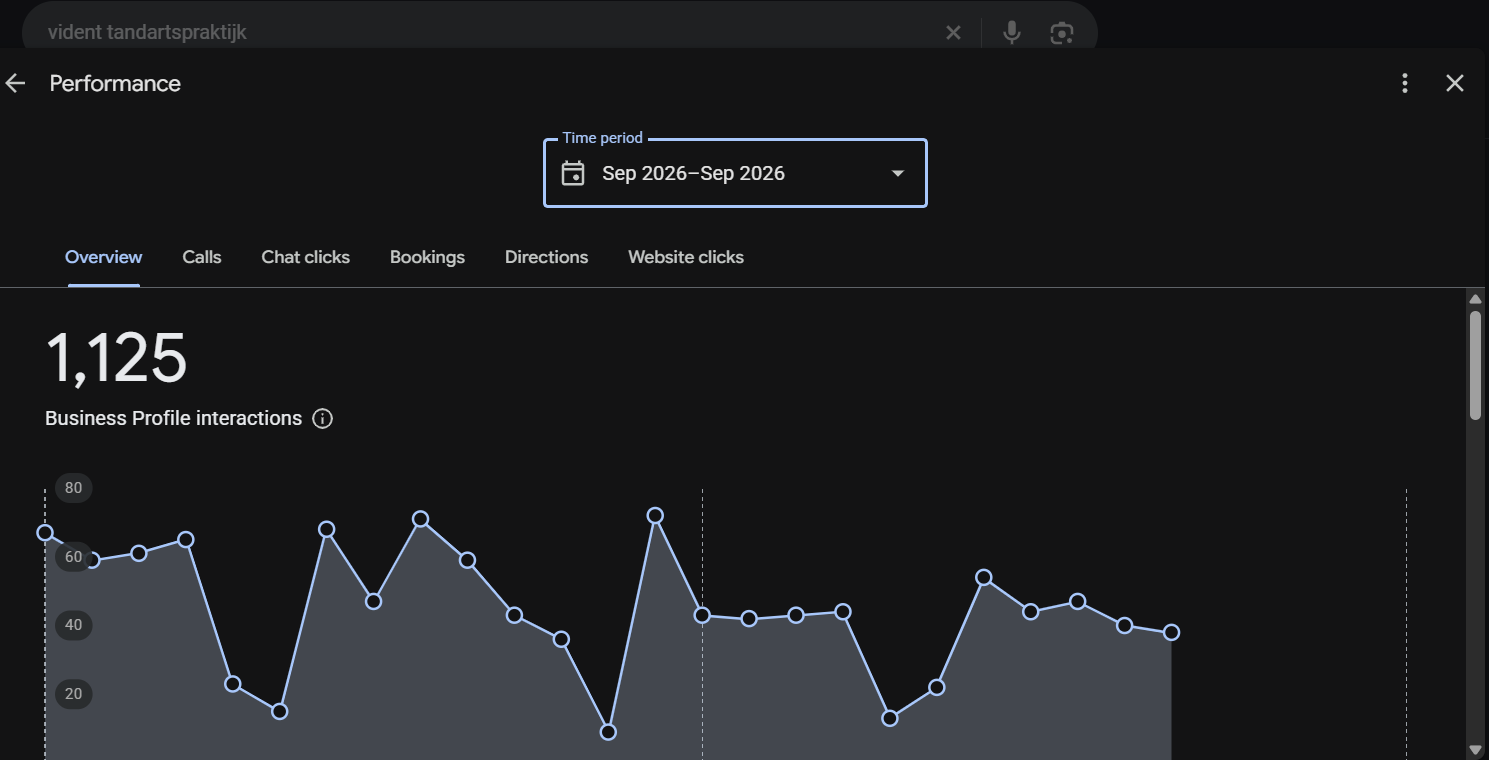The width and height of the screenshot is (1489, 760).
Task: Click the calendar icon in Time period
Action: click(573, 173)
